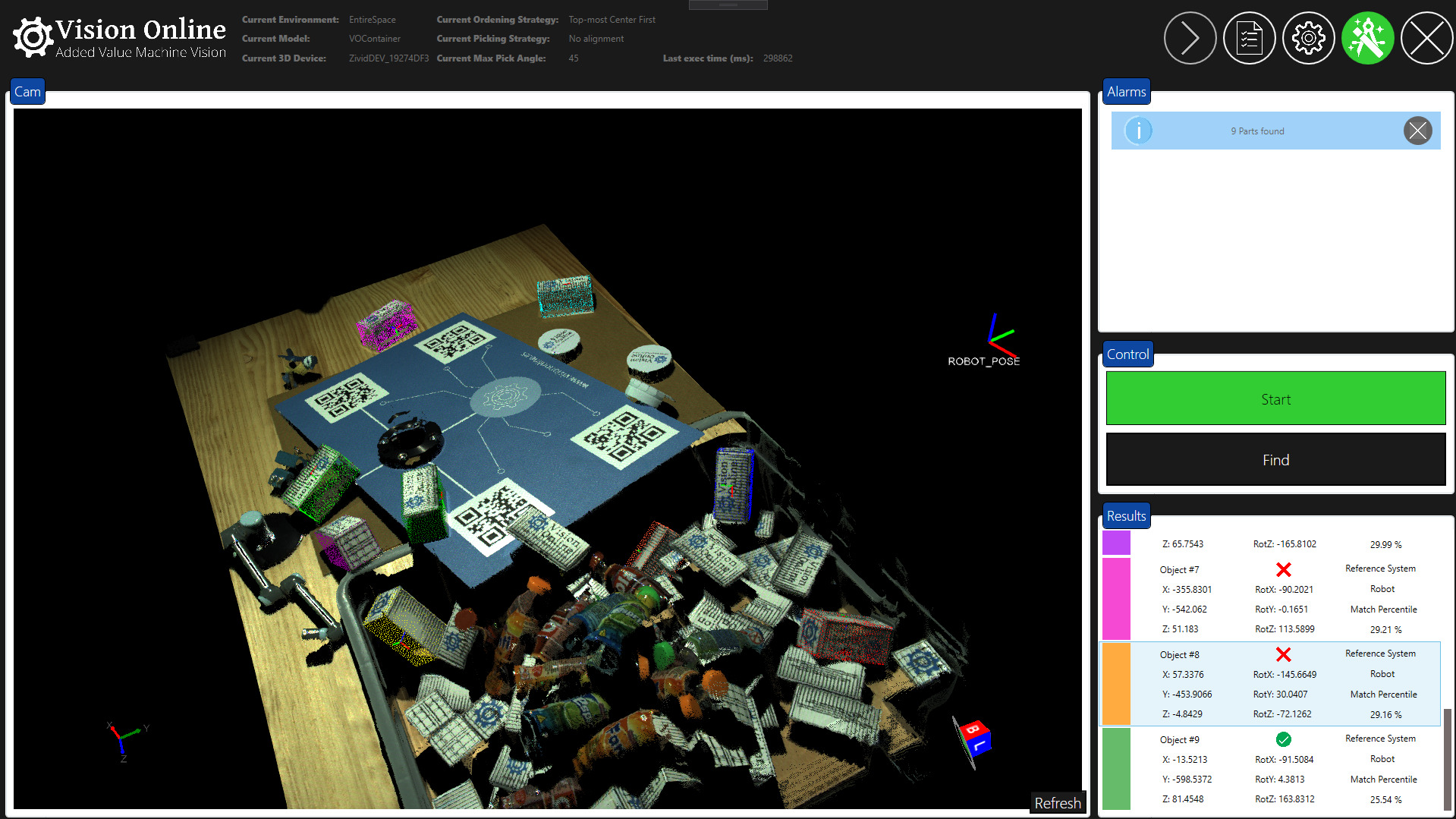Image resolution: width=1456 pixels, height=819 pixels.
Task: Click the info icon in alarm message
Action: coord(1138,131)
